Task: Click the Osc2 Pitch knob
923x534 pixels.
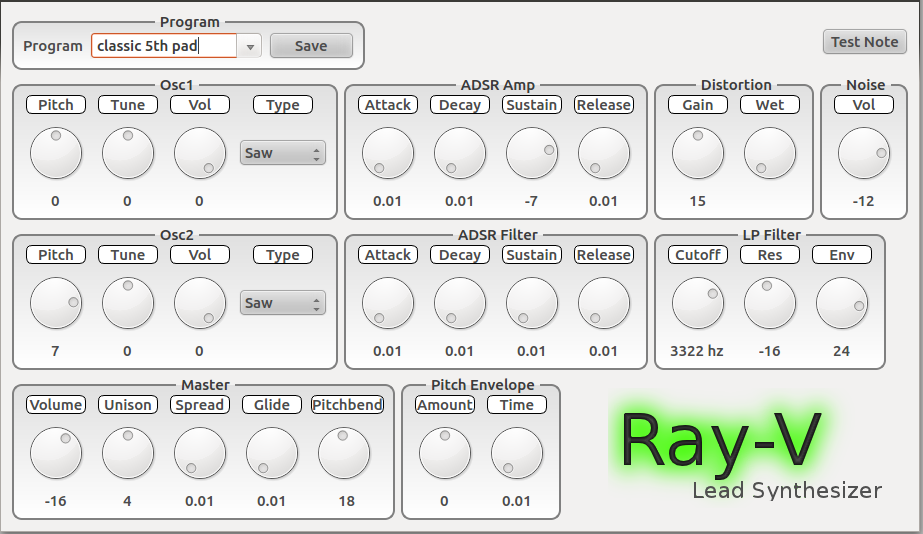Action: click(56, 303)
